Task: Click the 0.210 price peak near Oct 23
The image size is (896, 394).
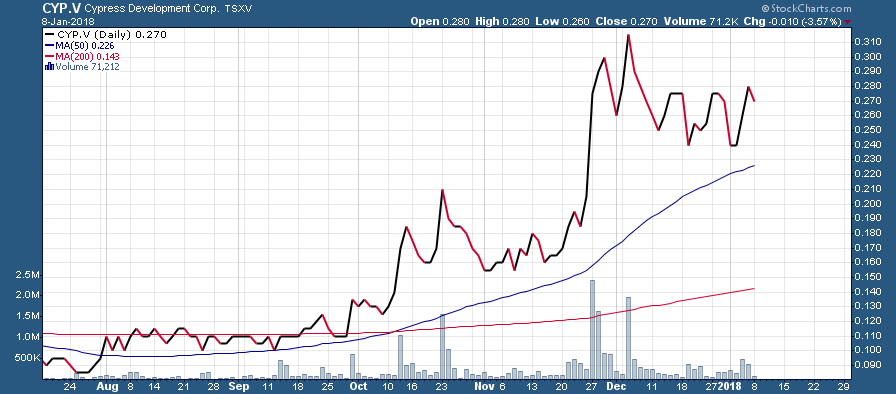Action: pyautogui.click(x=443, y=190)
